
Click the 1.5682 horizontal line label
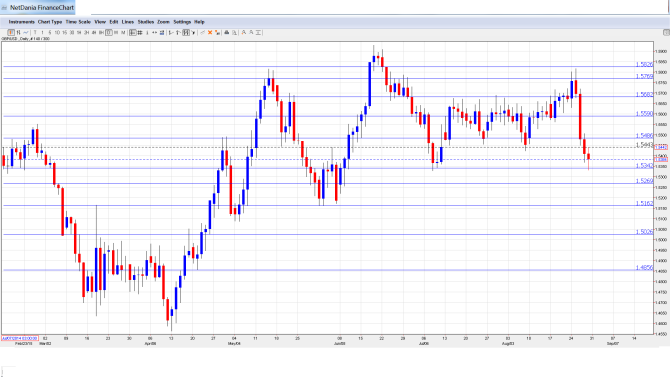pyautogui.click(x=644, y=94)
